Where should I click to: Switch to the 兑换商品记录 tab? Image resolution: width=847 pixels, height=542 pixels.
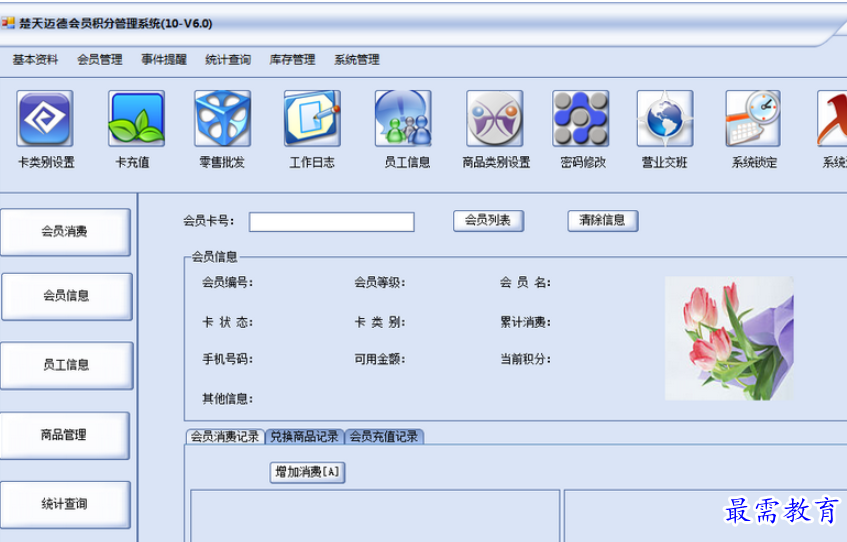[x=304, y=437]
